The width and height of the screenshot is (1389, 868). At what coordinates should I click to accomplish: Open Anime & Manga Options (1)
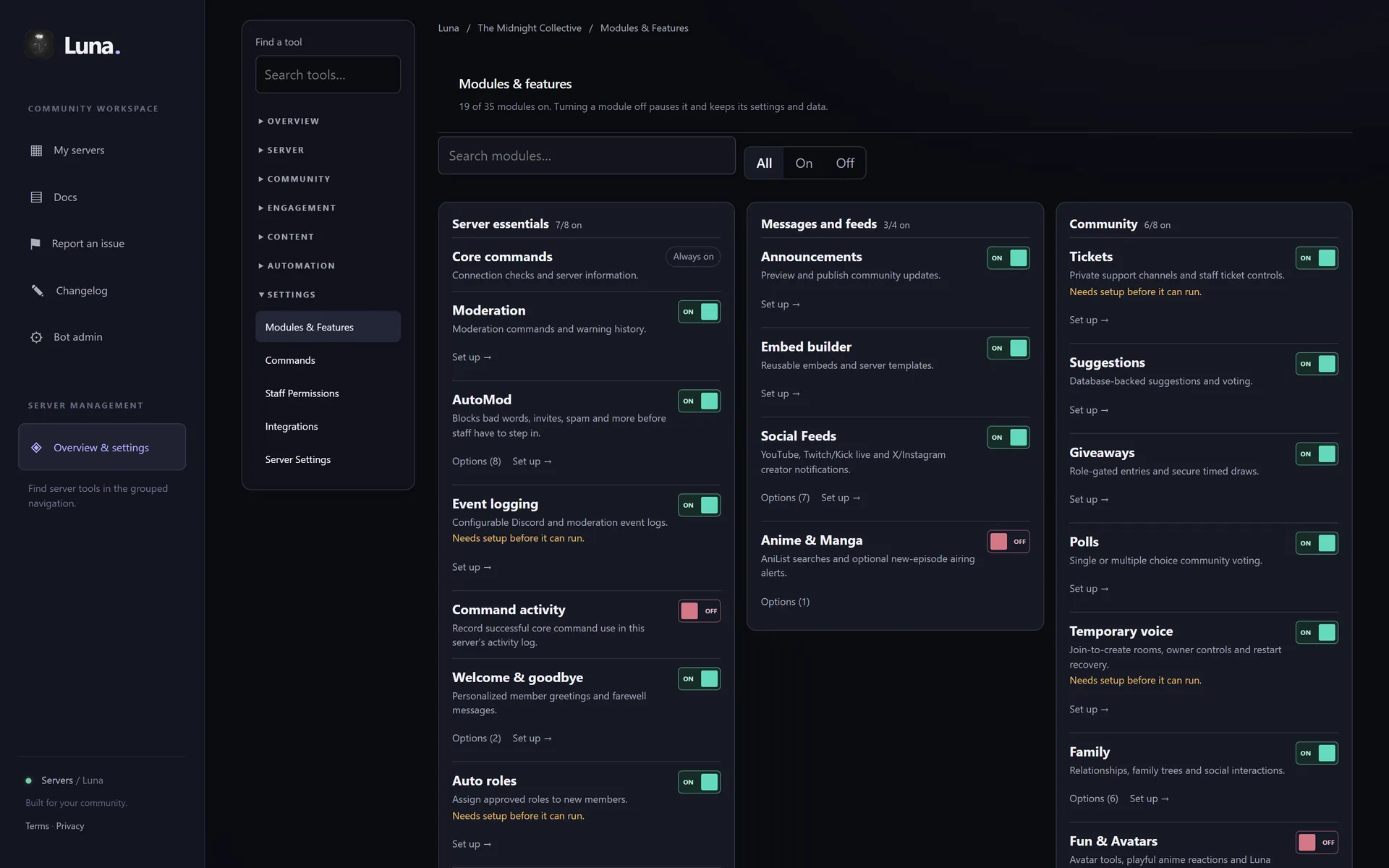(785, 602)
